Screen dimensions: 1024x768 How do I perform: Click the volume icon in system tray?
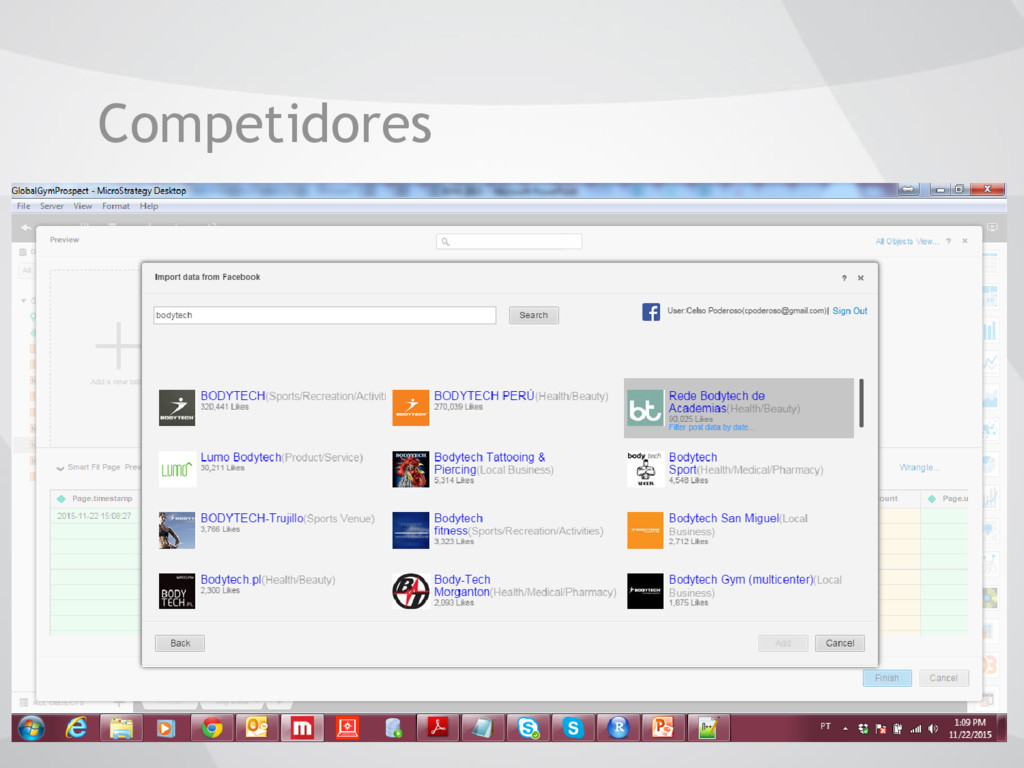(933, 729)
